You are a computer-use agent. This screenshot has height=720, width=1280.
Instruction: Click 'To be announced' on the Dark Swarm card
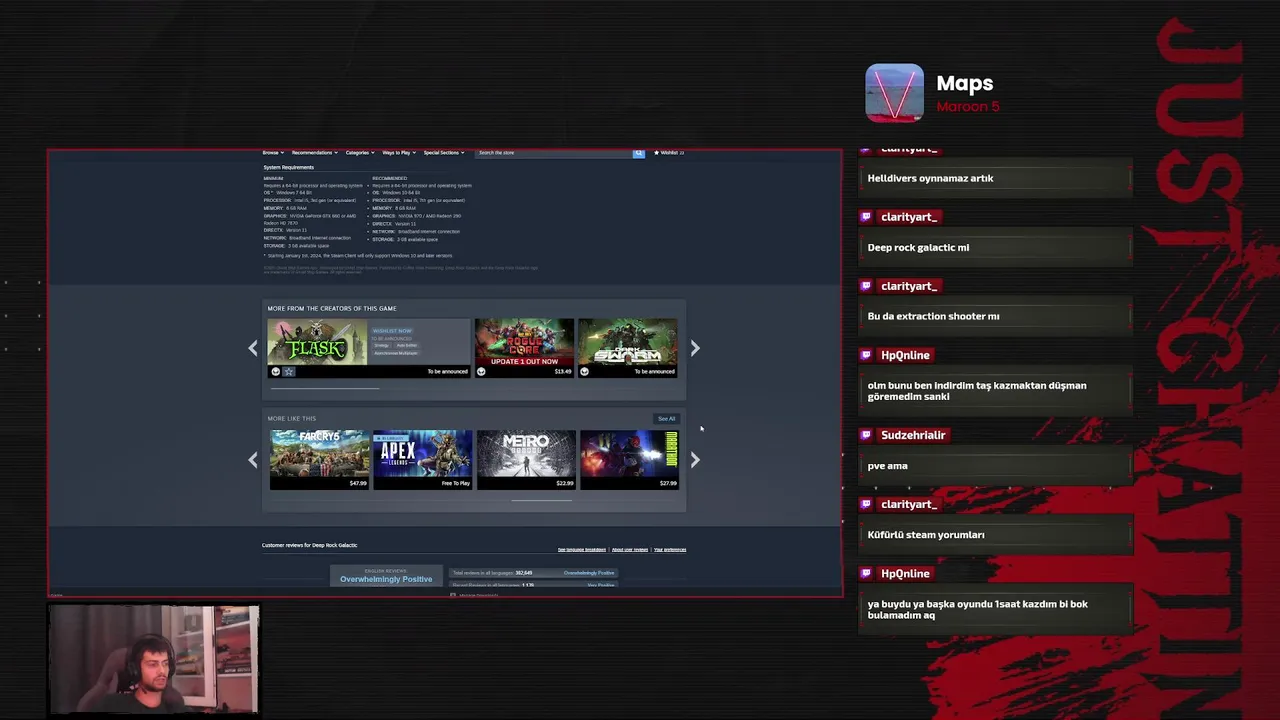pyautogui.click(x=654, y=372)
